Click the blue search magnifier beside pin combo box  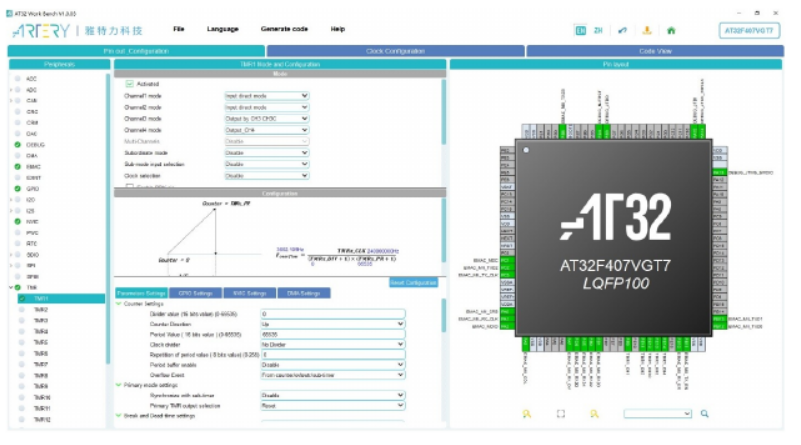tap(704, 414)
